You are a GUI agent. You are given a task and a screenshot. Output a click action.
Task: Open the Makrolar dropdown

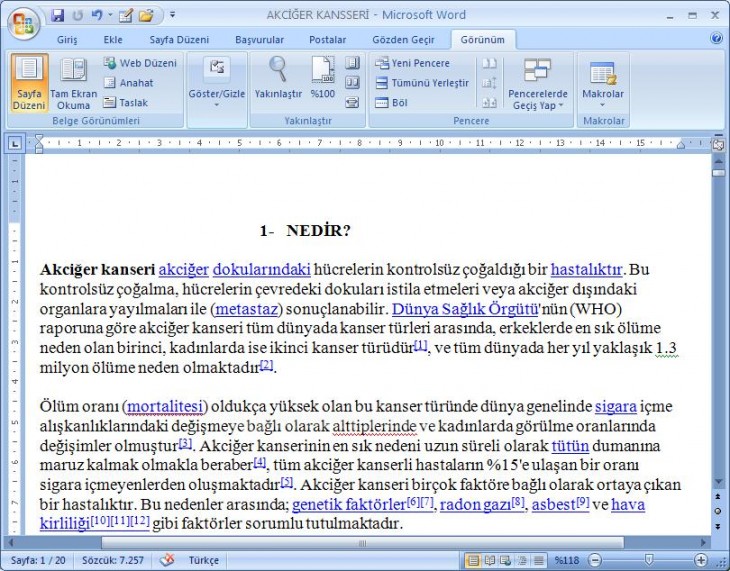pyautogui.click(x=603, y=84)
